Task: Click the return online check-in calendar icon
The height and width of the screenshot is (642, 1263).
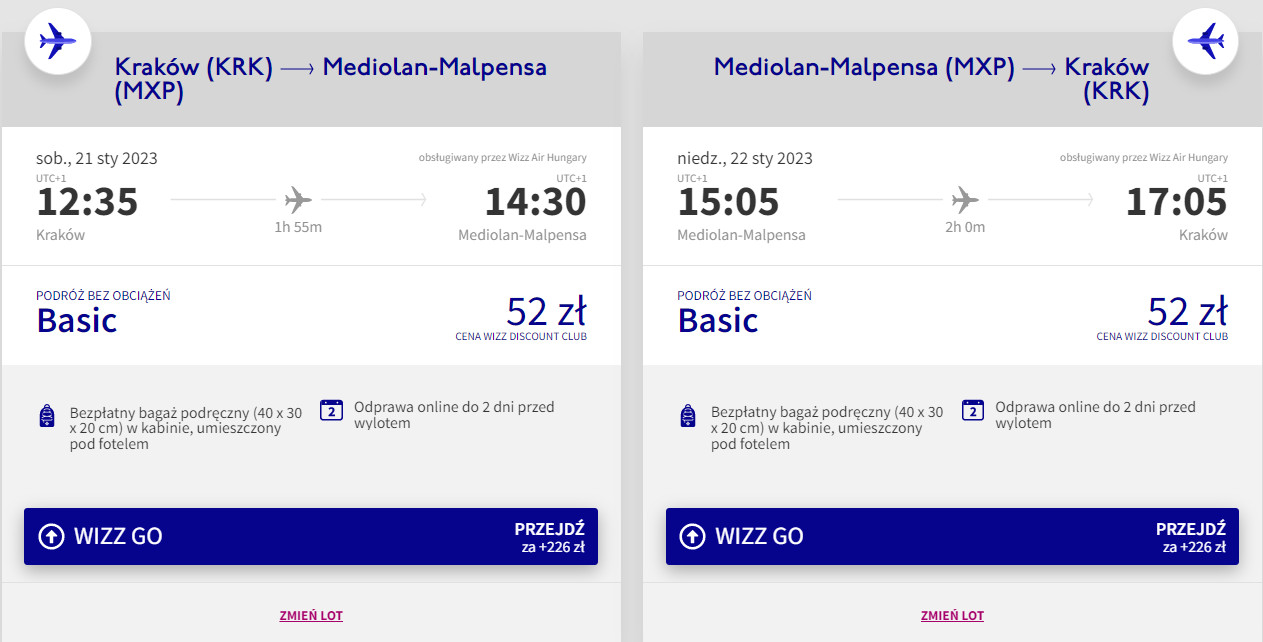Action: click(972, 410)
